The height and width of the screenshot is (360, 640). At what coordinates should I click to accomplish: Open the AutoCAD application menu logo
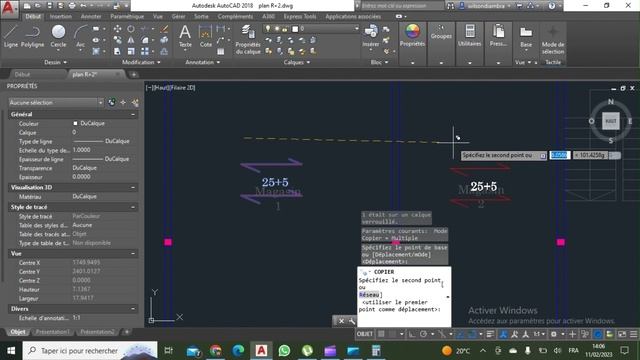[x=9, y=8]
